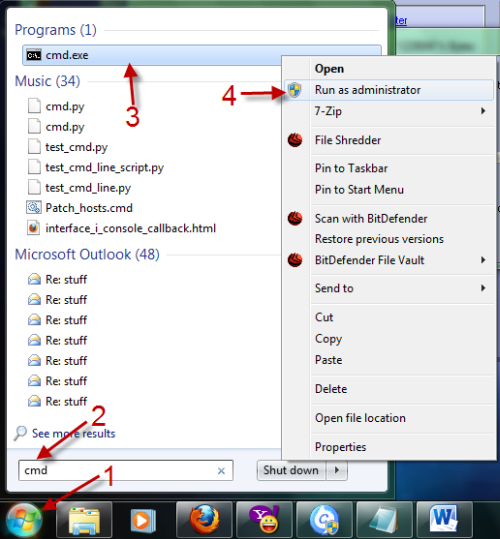
Task: Select Open file location
Action: click(360, 418)
